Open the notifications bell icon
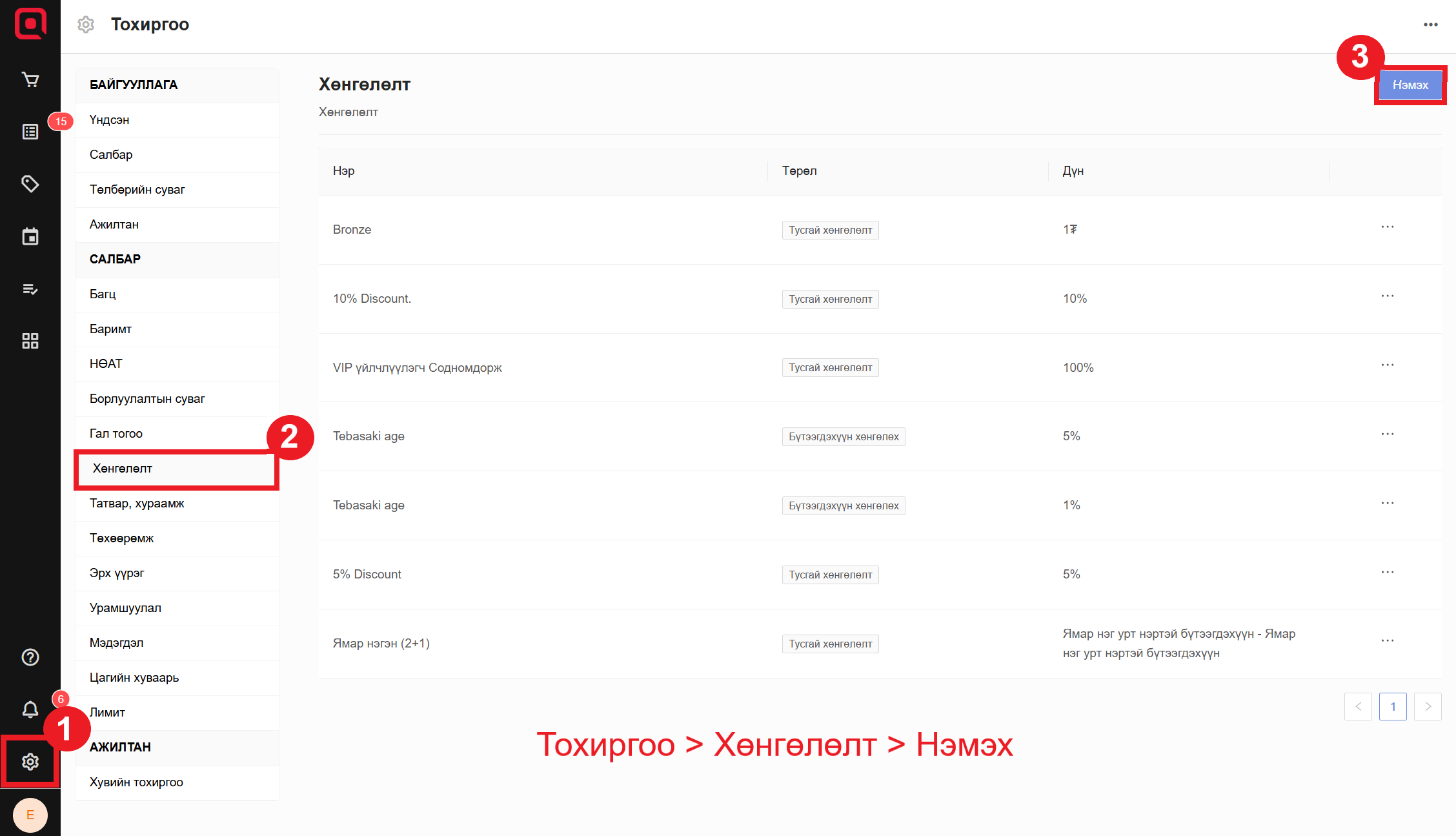 point(30,709)
